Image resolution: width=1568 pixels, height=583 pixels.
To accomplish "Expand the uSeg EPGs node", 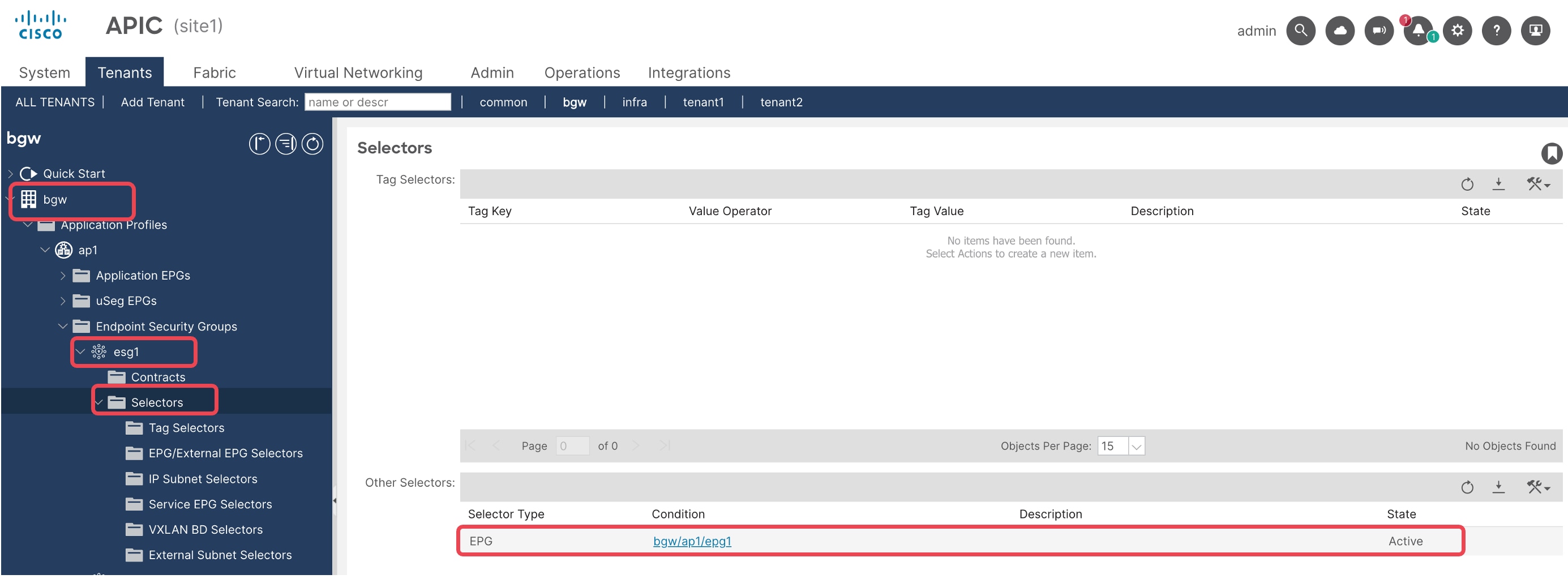I will pos(63,302).
